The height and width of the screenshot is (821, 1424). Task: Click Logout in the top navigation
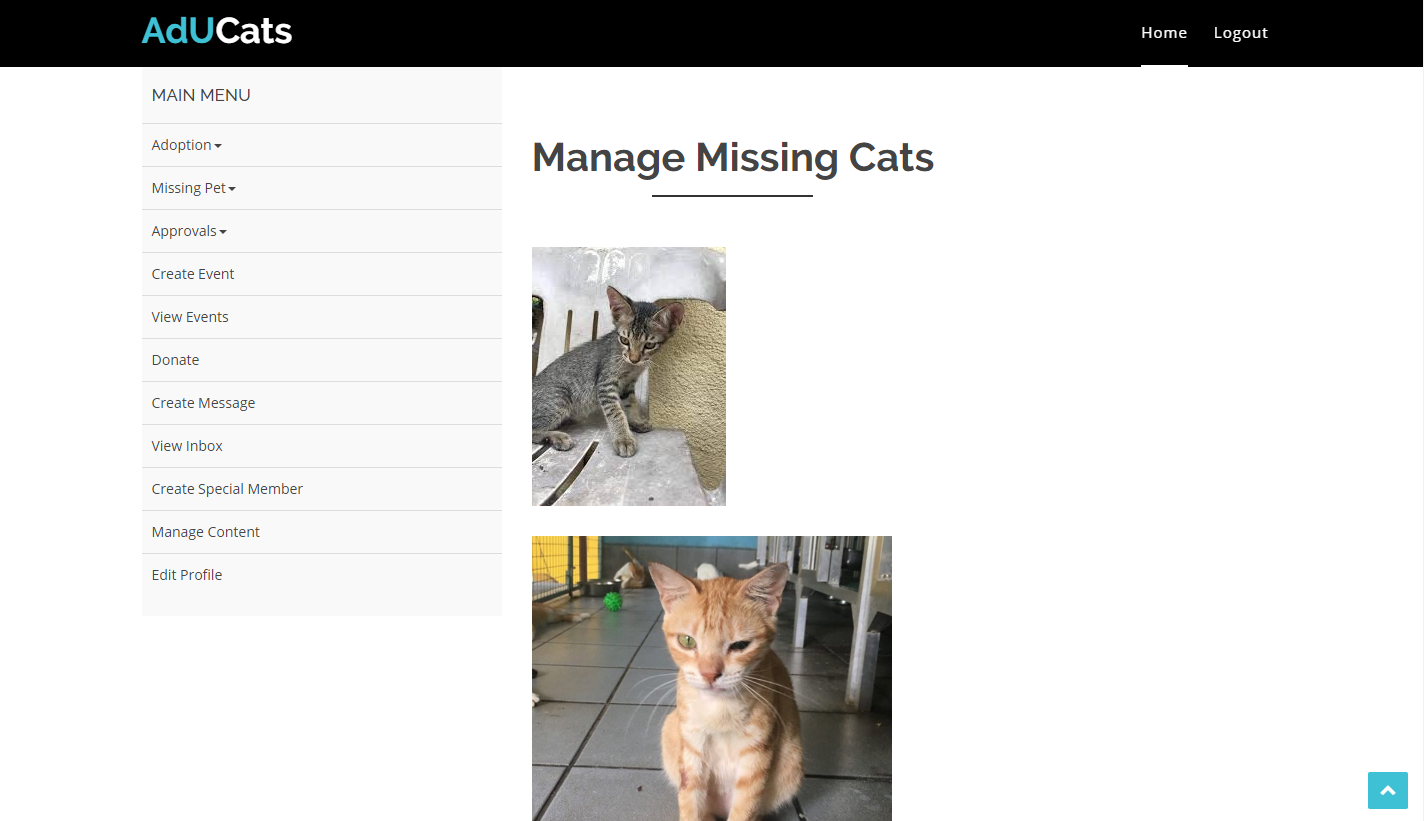pos(1240,33)
